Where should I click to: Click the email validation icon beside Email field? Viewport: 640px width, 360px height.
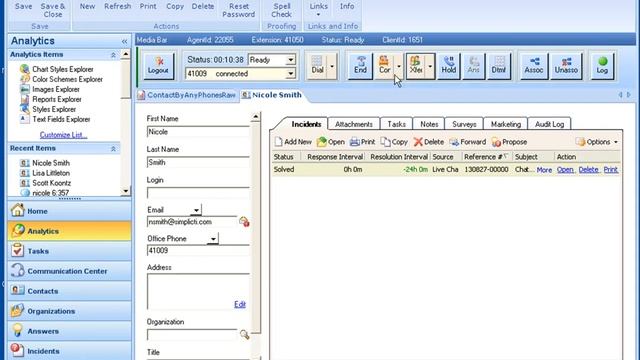[x=244, y=222]
